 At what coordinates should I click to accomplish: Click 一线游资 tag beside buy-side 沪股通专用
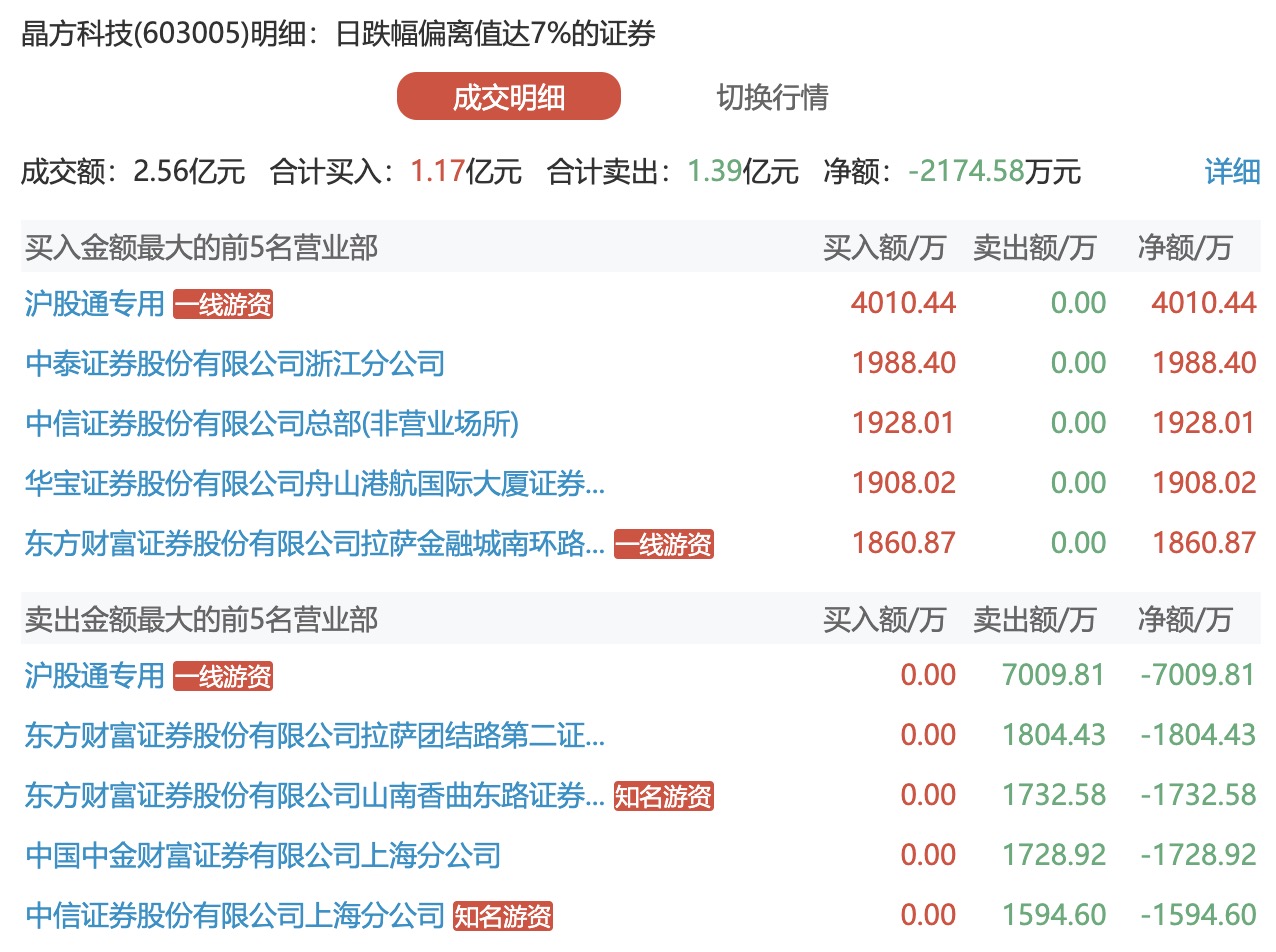tap(223, 304)
